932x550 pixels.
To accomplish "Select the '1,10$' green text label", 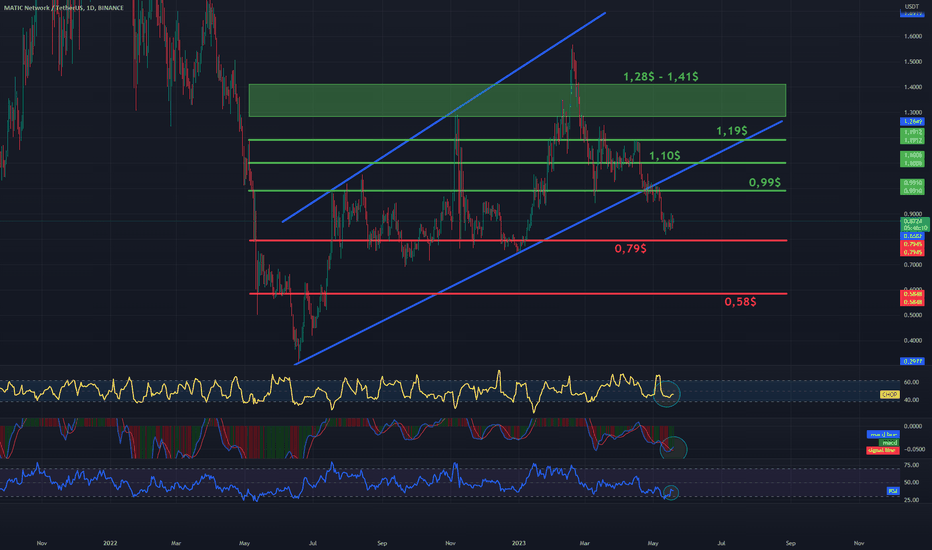I will tap(665, 156).
